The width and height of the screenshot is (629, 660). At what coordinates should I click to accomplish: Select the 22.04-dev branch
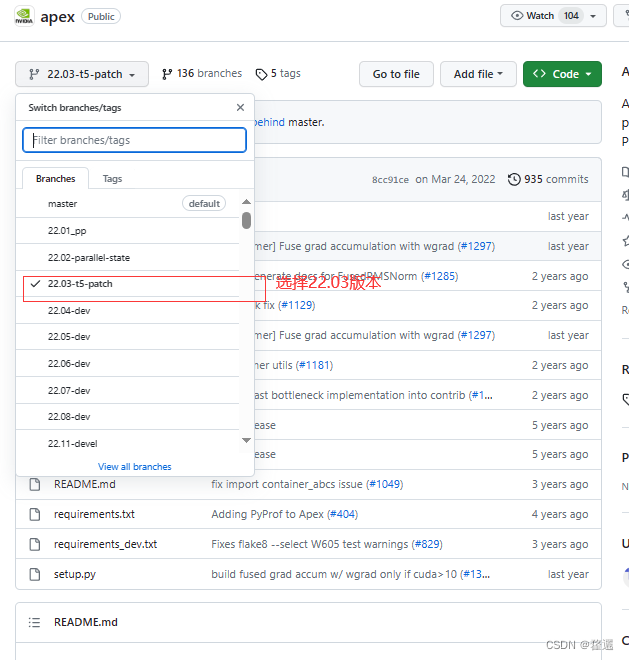(x=127, y=310)
